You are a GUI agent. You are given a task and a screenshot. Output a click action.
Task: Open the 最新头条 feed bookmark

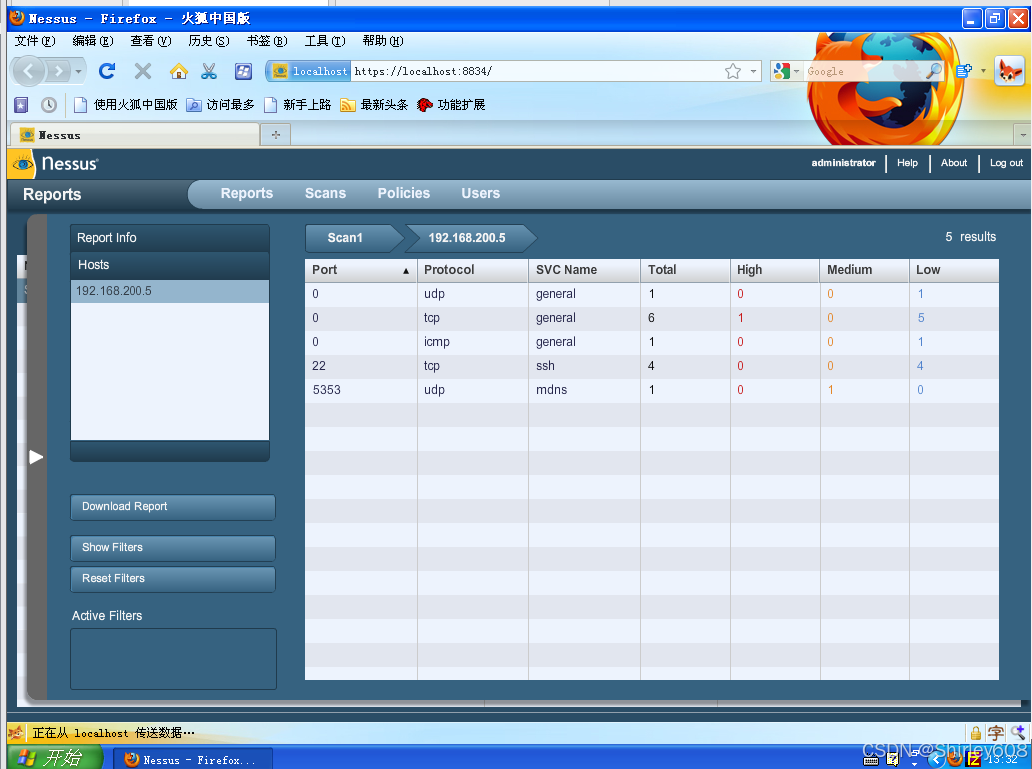(x=374, y=105)
